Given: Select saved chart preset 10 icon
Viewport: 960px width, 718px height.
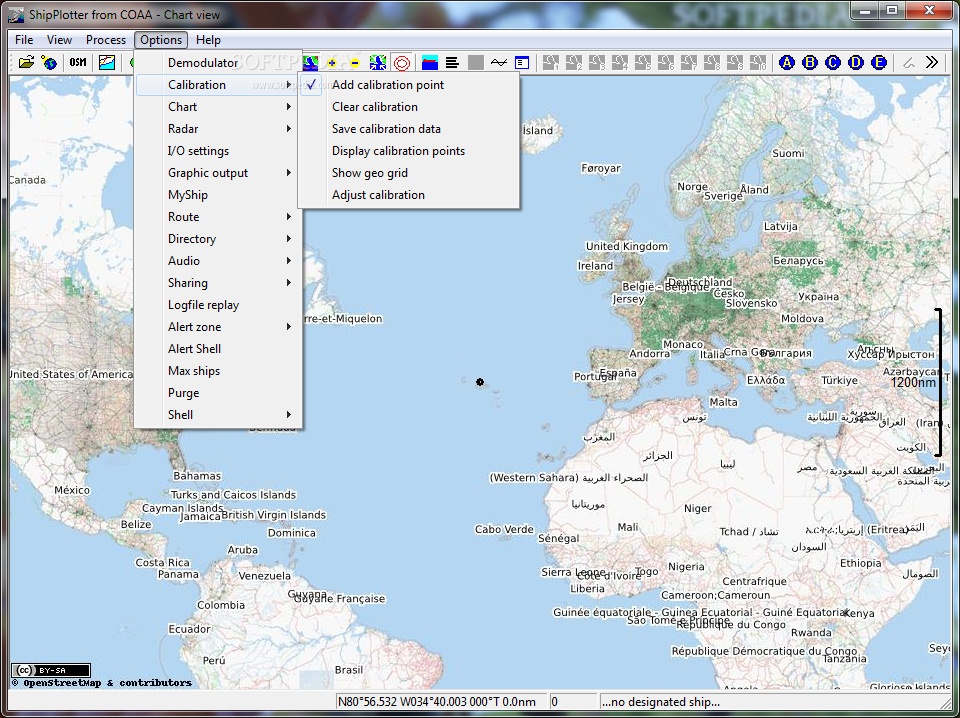Looking at the screenshot, I should [x=758, y=62].
